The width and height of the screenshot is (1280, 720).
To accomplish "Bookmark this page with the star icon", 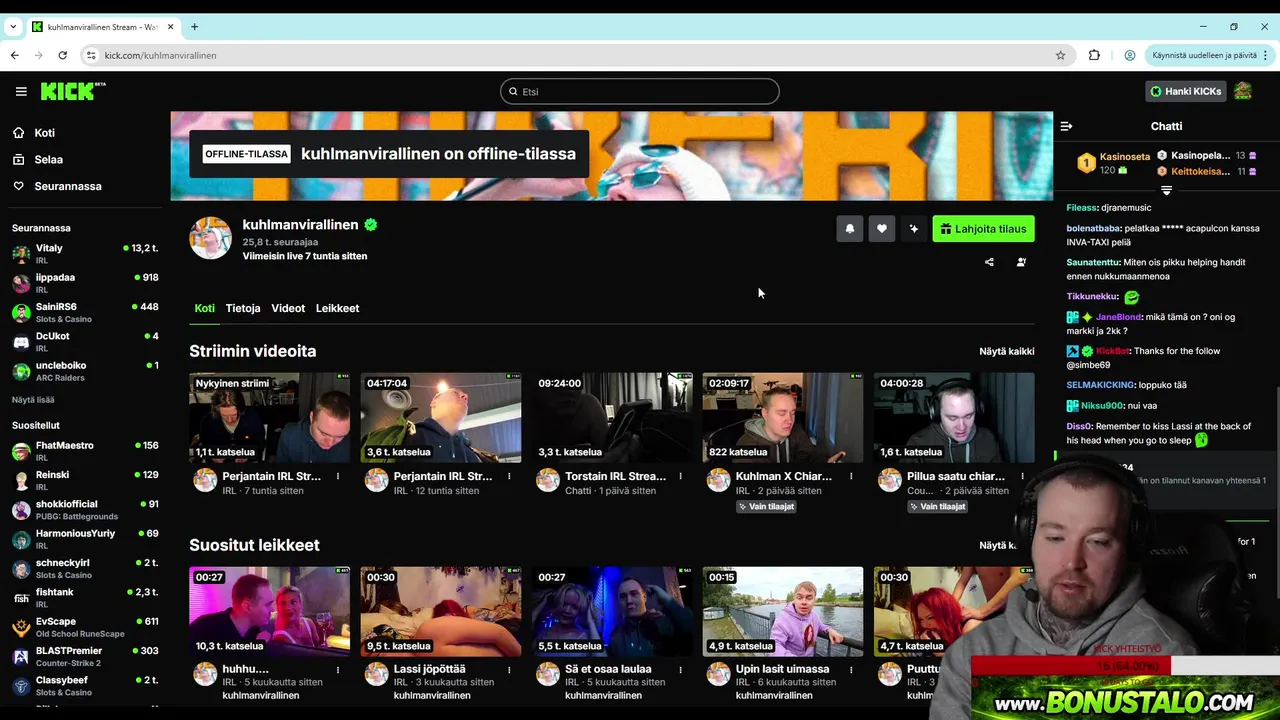I will (1060, 55).
